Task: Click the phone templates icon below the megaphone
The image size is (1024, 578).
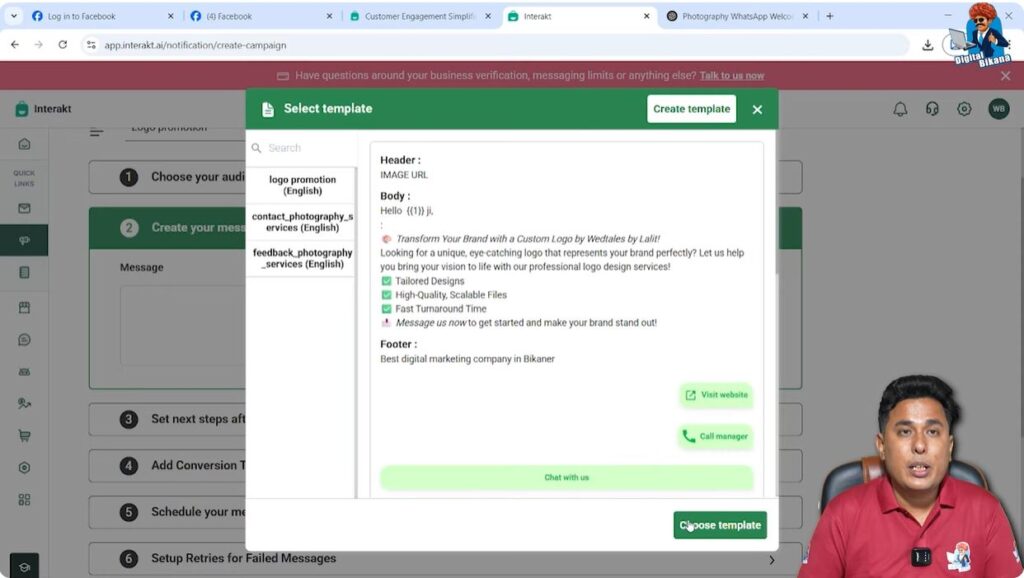Action: click(x=24, y=272)
